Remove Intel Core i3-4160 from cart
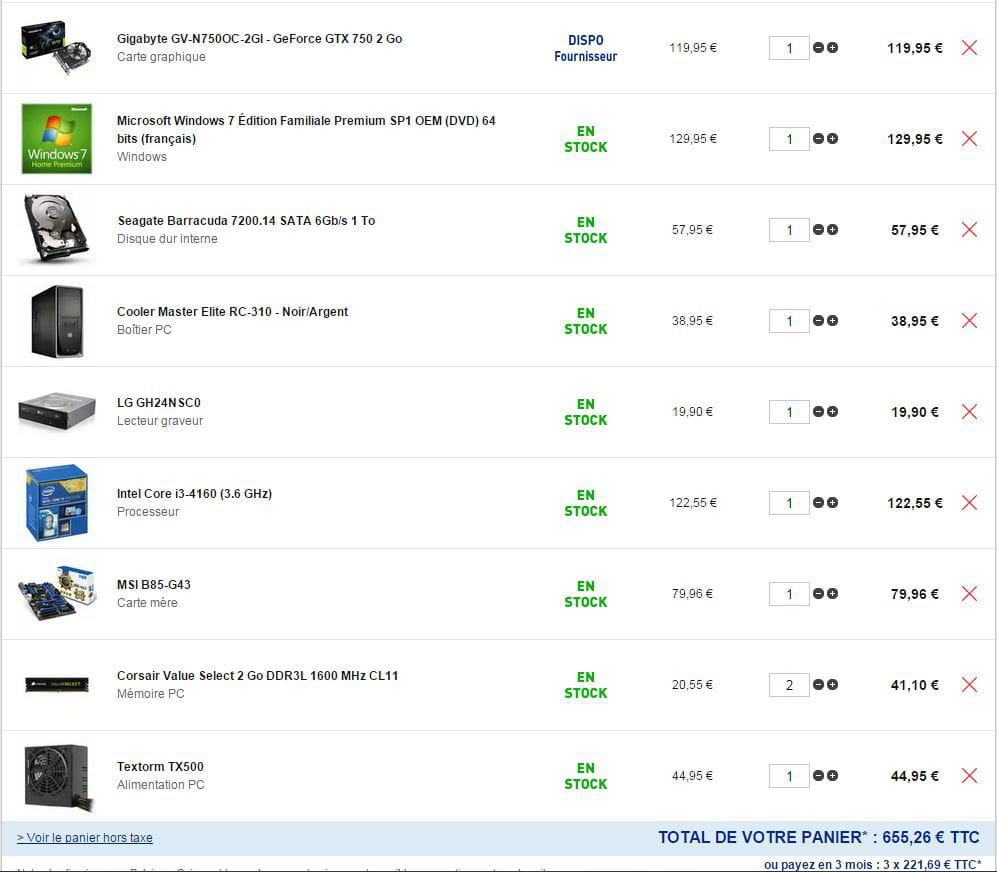This screenshot has height=872, width=997. pos(969,502)
